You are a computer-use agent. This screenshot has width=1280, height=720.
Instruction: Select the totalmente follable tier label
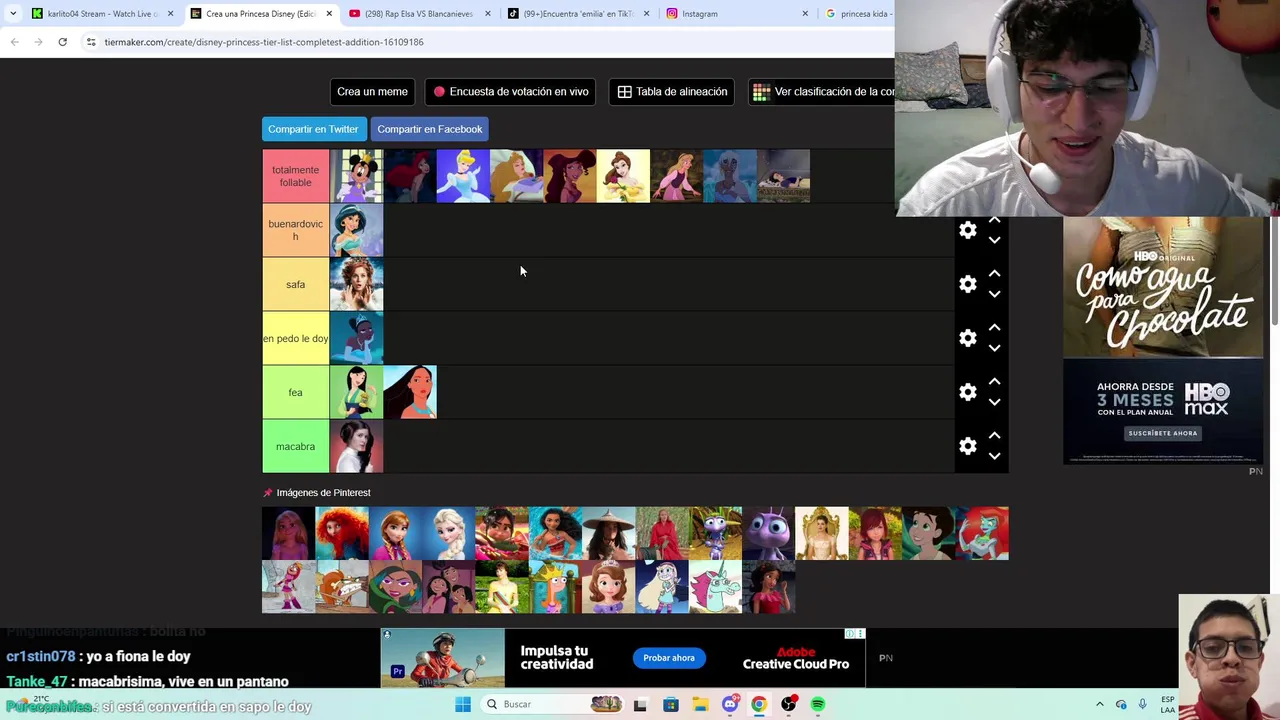coord(295,176)
